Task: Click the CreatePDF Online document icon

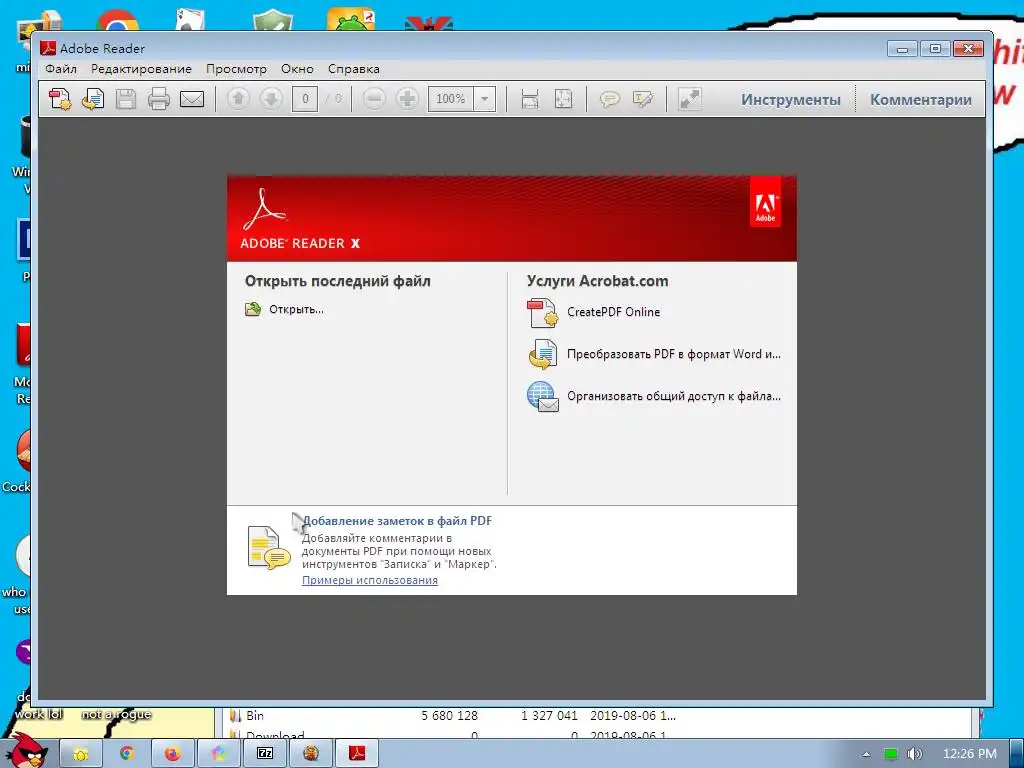Action: pos(542,312)
